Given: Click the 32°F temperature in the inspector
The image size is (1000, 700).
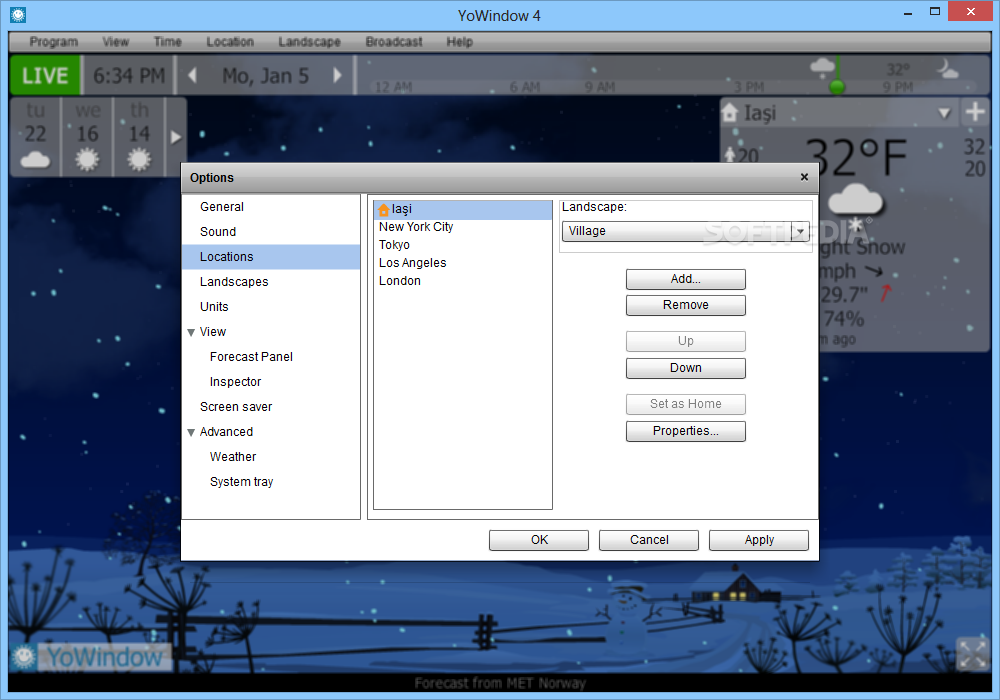Looking at the screenshot, I should tap(856, 157).
